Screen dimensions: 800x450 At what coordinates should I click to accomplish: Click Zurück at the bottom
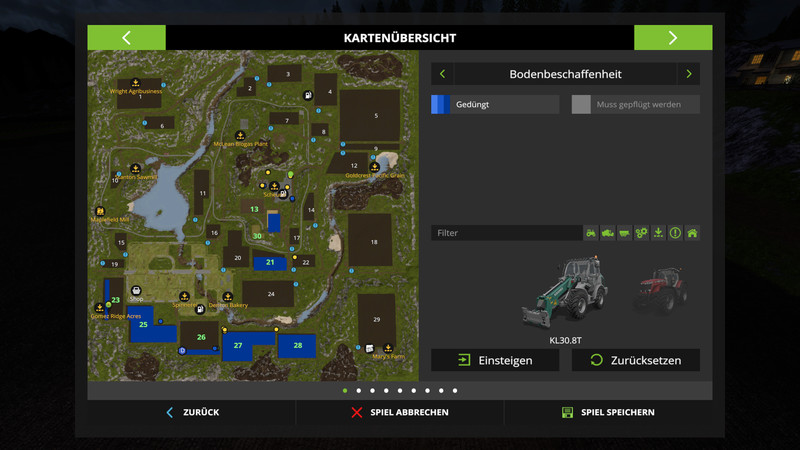click(x=193, y=412)
